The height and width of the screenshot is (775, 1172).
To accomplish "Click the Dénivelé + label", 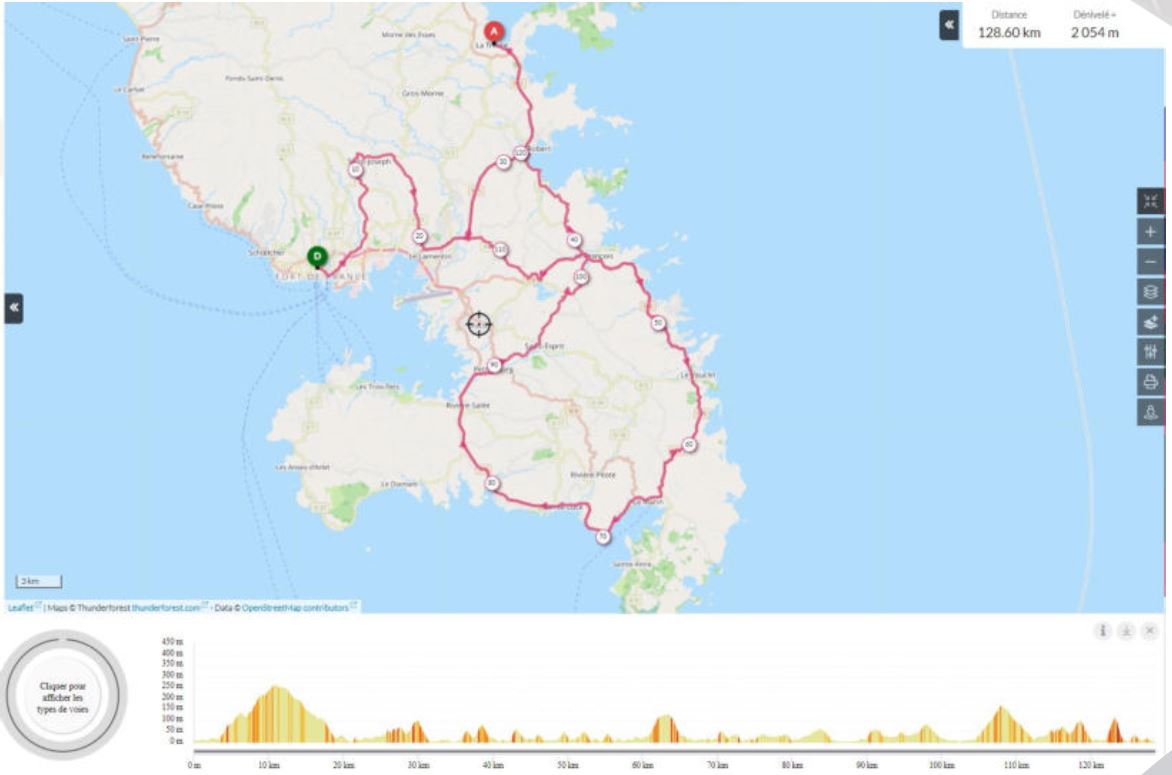I will [1094, 15].
